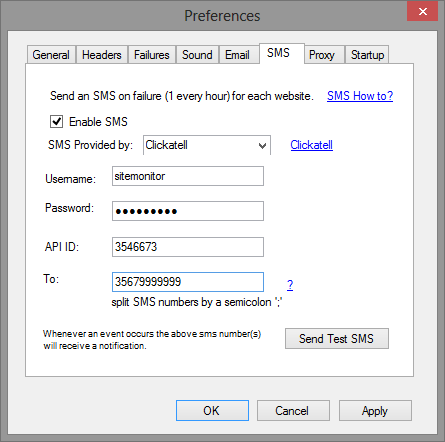Expand the SMS Provided by dropdown arrow
Viewport: 445px width, 442px height.
[262, 146]
